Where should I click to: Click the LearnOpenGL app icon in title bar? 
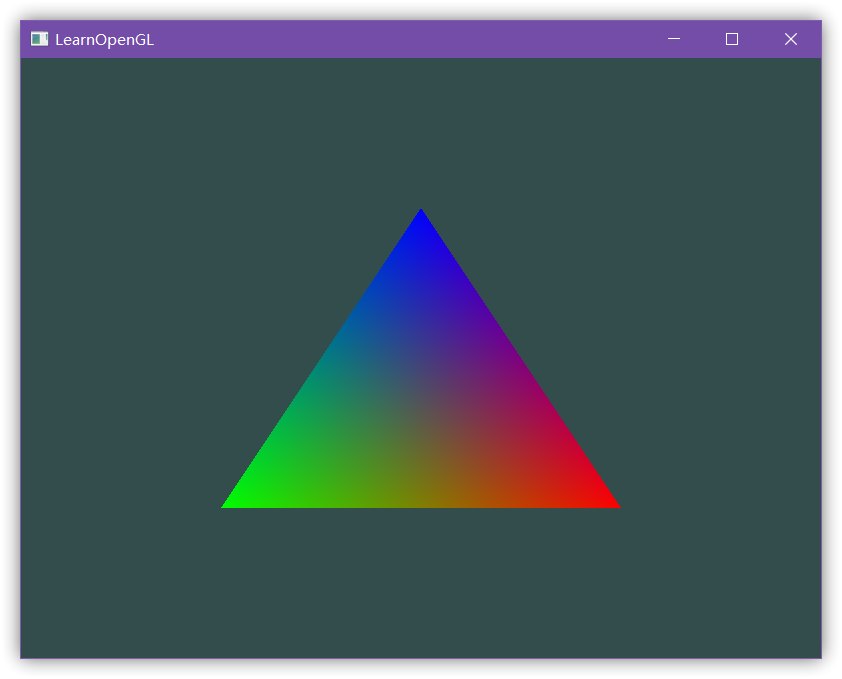(39, 39)
